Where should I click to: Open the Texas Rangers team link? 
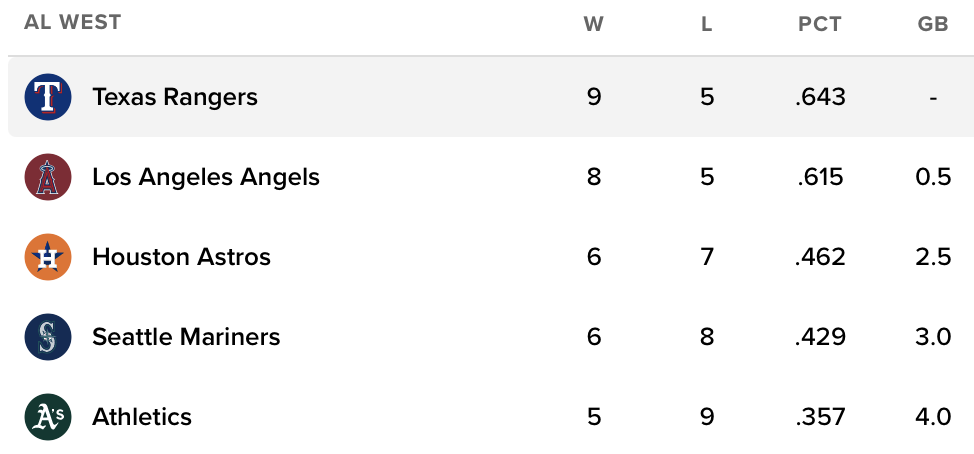click(x=174, y=97)
